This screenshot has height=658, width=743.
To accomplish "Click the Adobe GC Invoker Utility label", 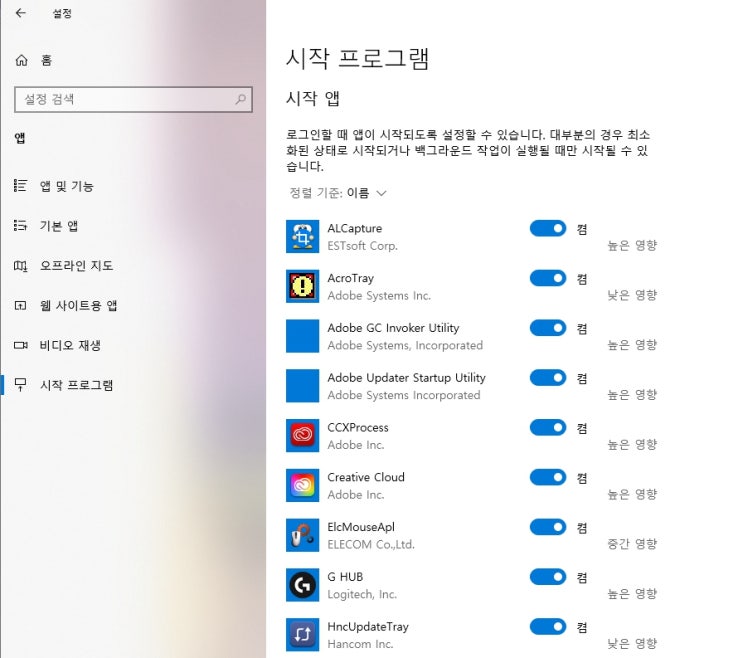I will click(393, 328).
